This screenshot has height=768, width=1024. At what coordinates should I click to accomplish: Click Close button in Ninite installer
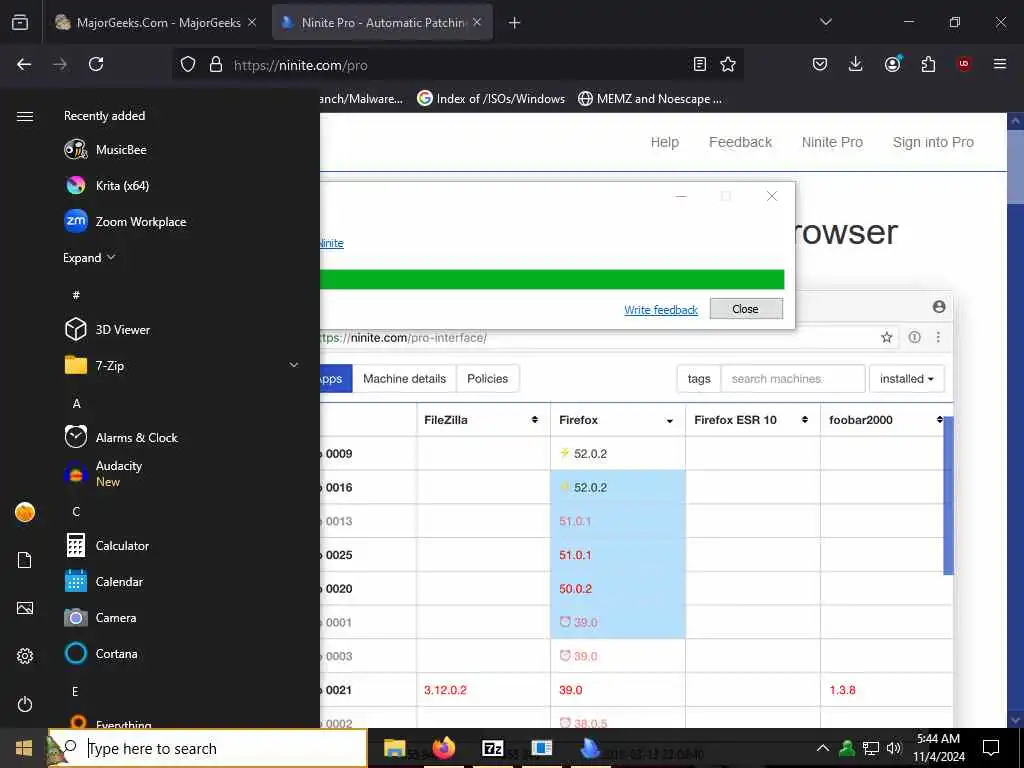(x=746, y=309)
